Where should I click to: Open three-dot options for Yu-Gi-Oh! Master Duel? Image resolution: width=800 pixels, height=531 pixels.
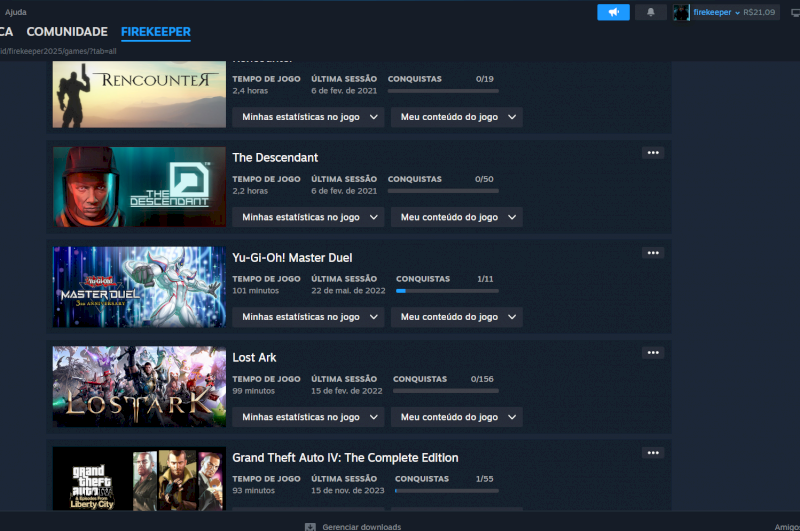(653, 253)
